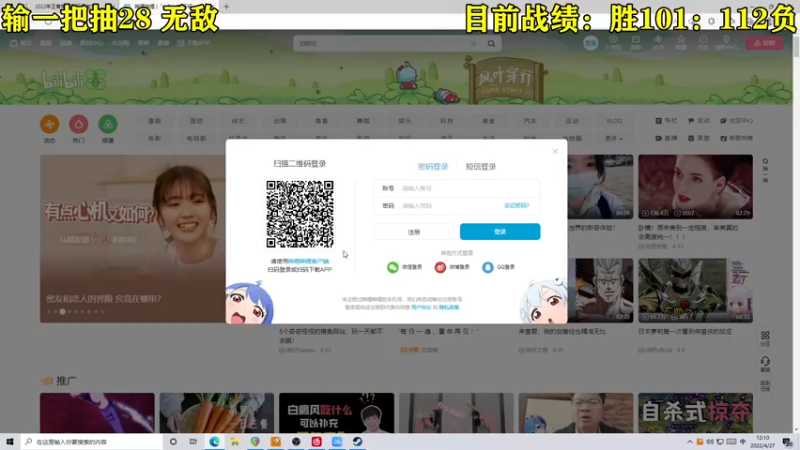Open Microsoft Edge from taskbar
Screen dimensions: 800x450
tap(214, 441)
